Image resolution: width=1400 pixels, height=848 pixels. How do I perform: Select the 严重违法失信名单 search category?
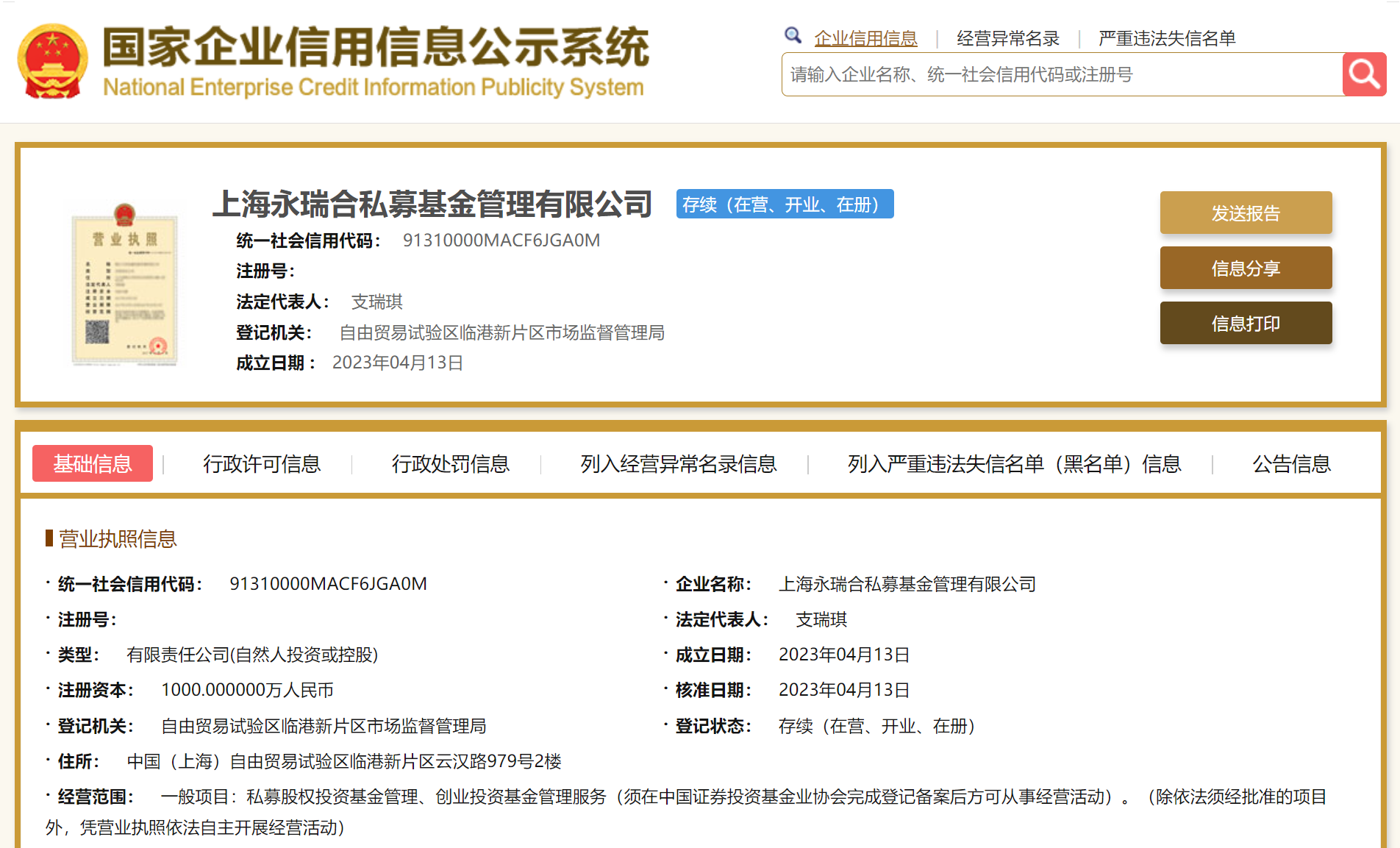(x=1167, y=38)
